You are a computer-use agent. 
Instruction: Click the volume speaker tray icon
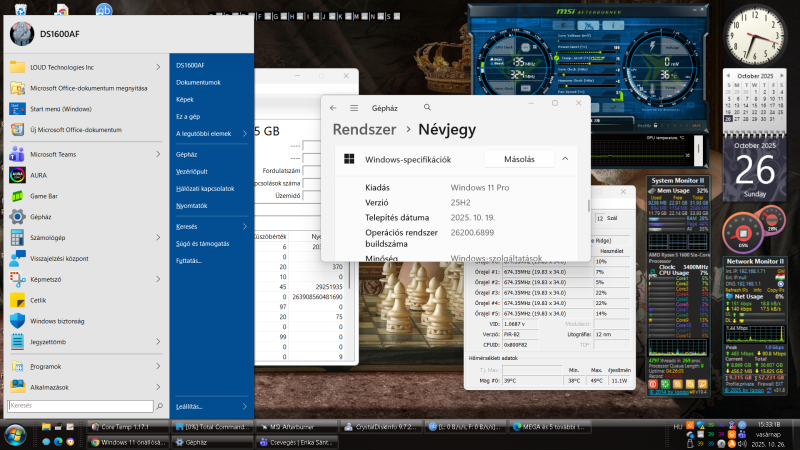coord(742,444)
